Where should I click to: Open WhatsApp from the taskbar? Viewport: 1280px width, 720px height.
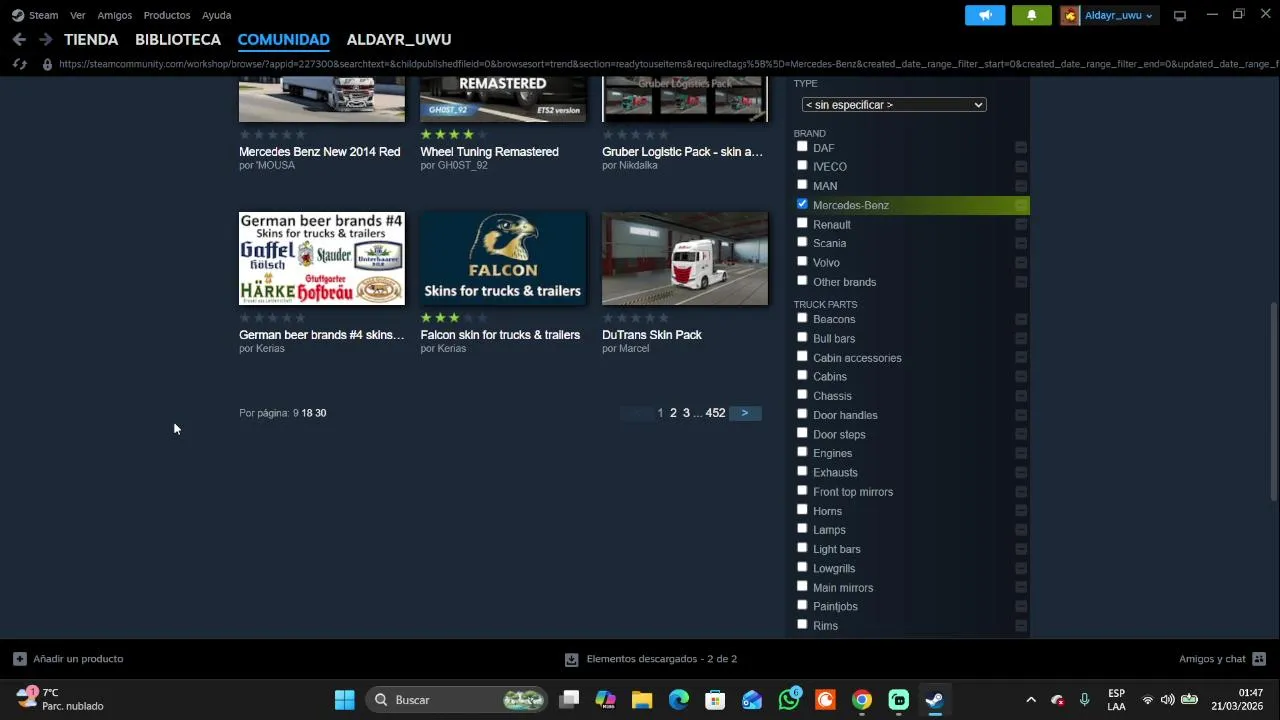789,700
